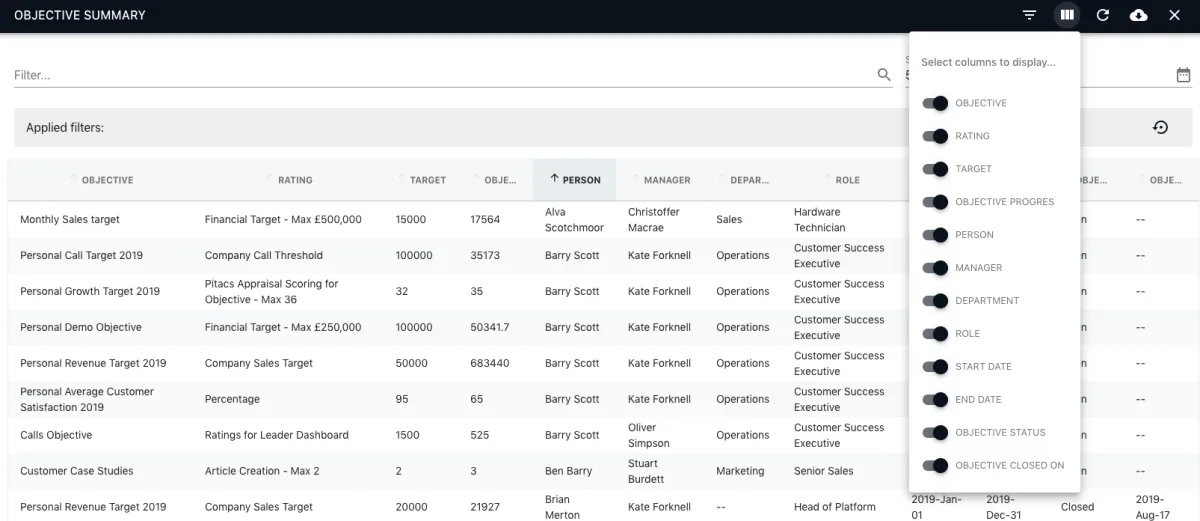Click 'Company Call Threshold' rating cell
This screenshot has width=1200, height=521.
tap(263, 255)
